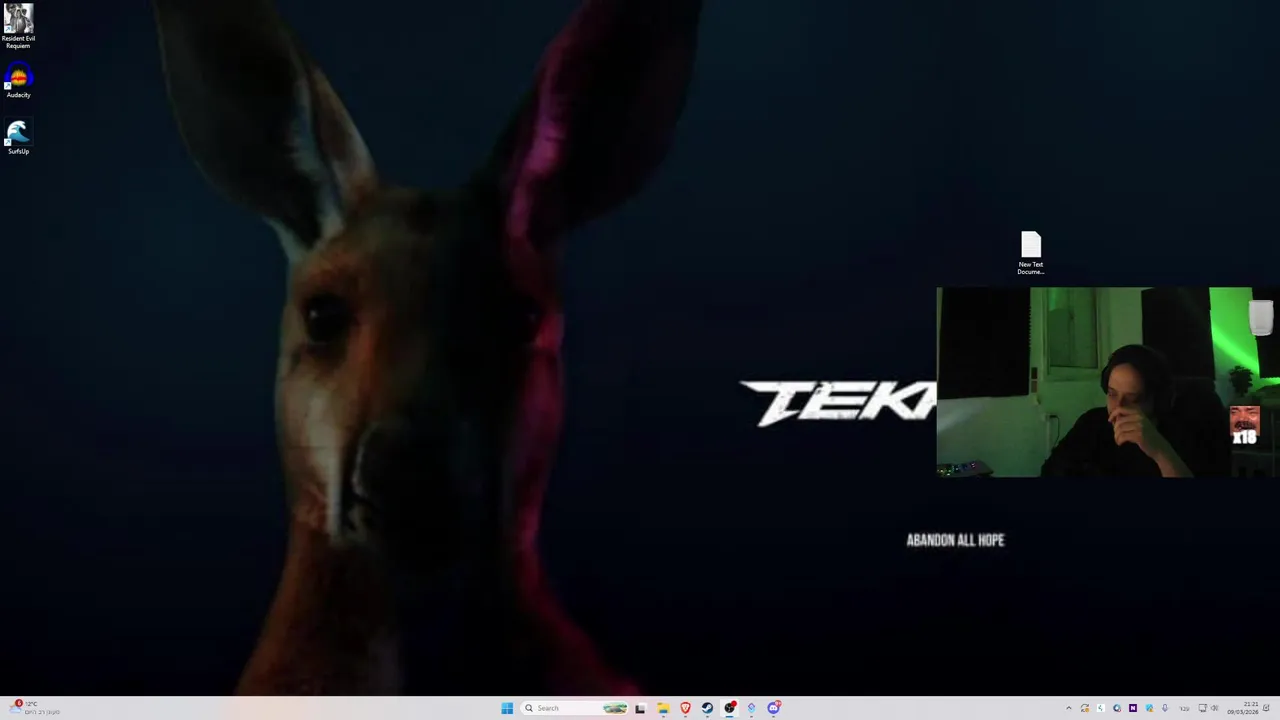Open the OBS taskbar icon with red badge
Viewport: 1280px width, 720px height.
point(729,708)
